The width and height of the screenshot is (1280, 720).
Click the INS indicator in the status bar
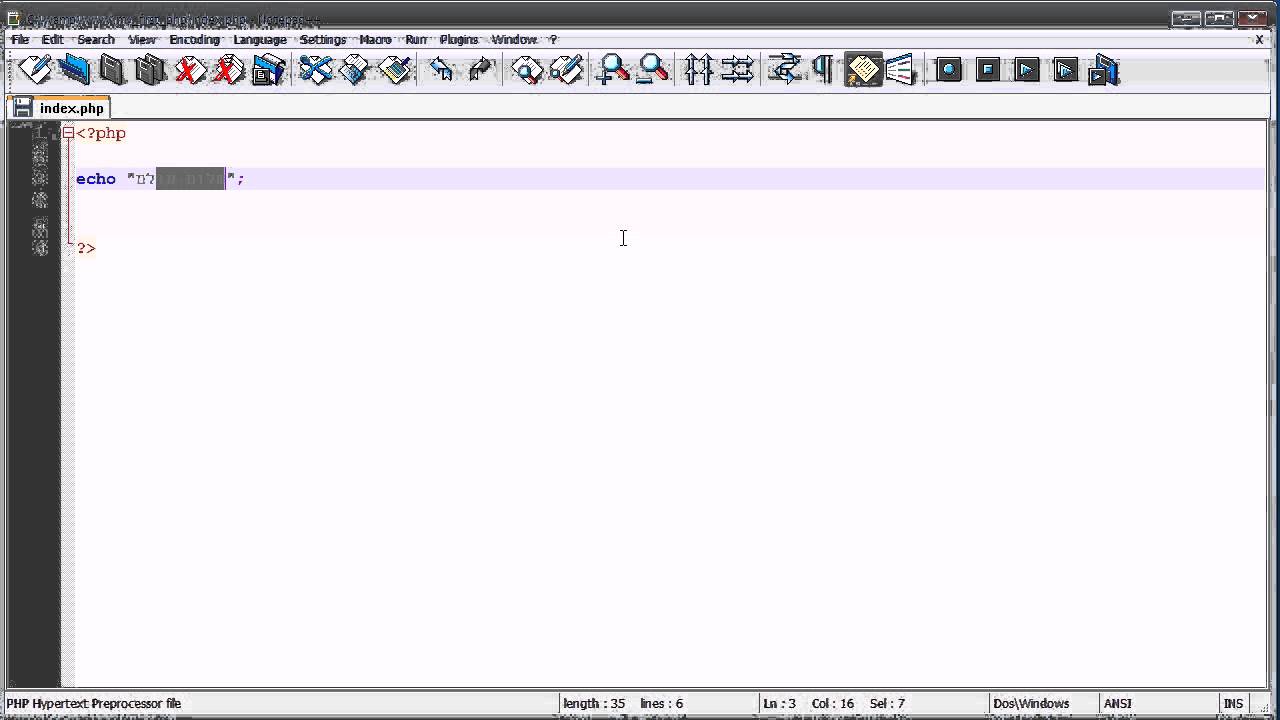point(1232,703)
